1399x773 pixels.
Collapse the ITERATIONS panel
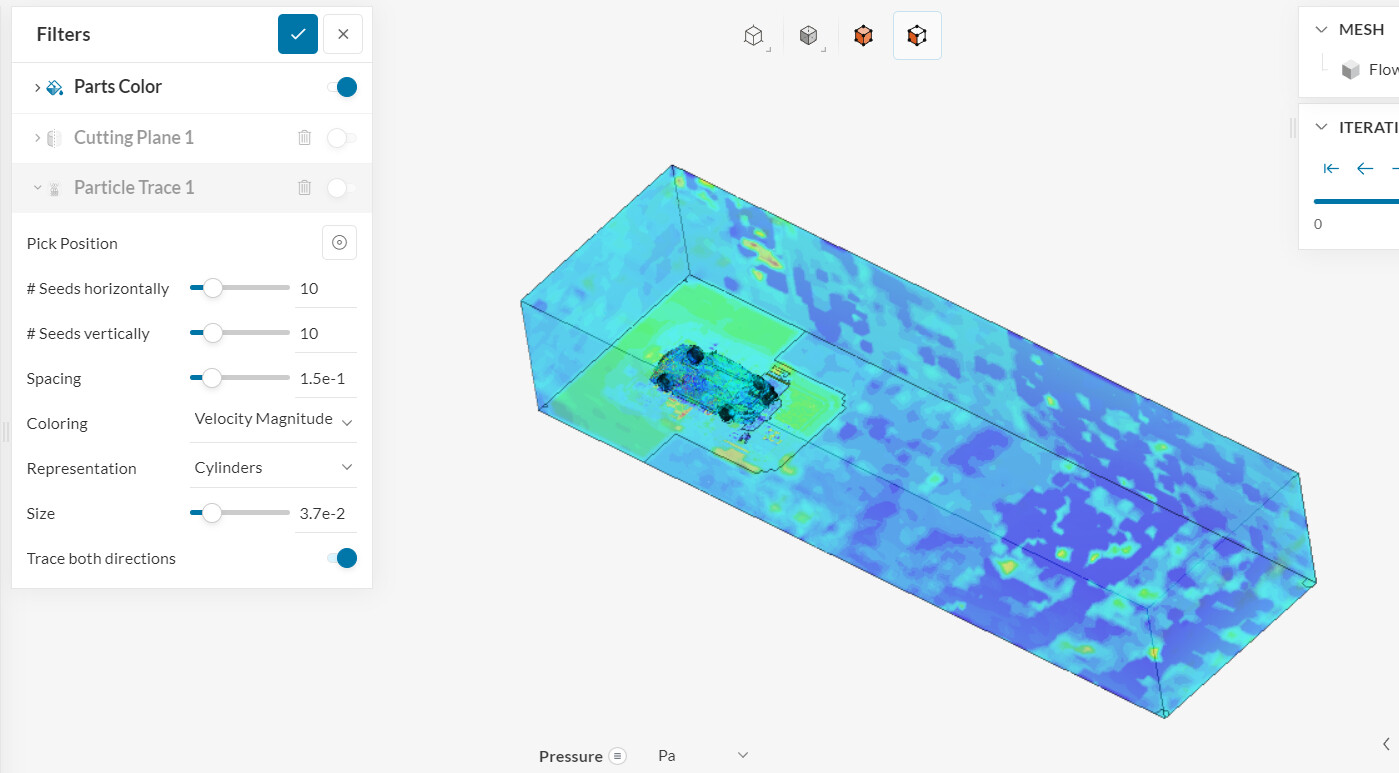tap(1321, 127)
